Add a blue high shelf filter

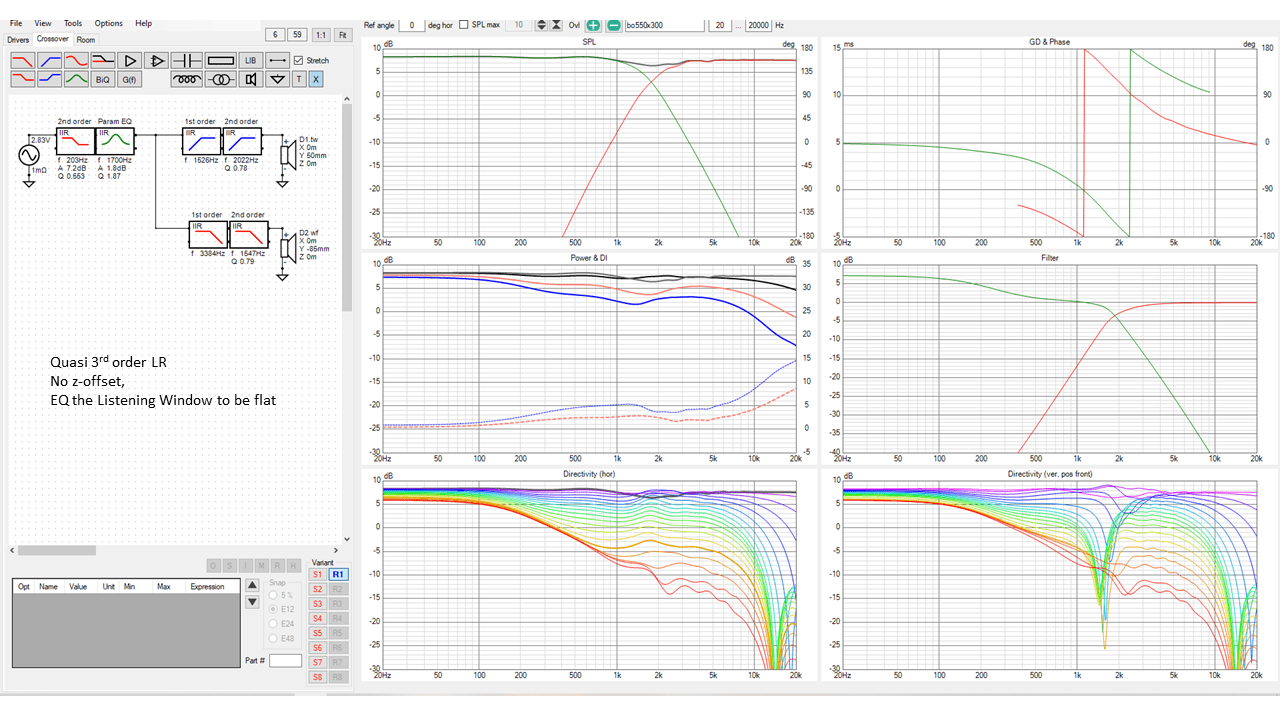[x=49, y=79]
